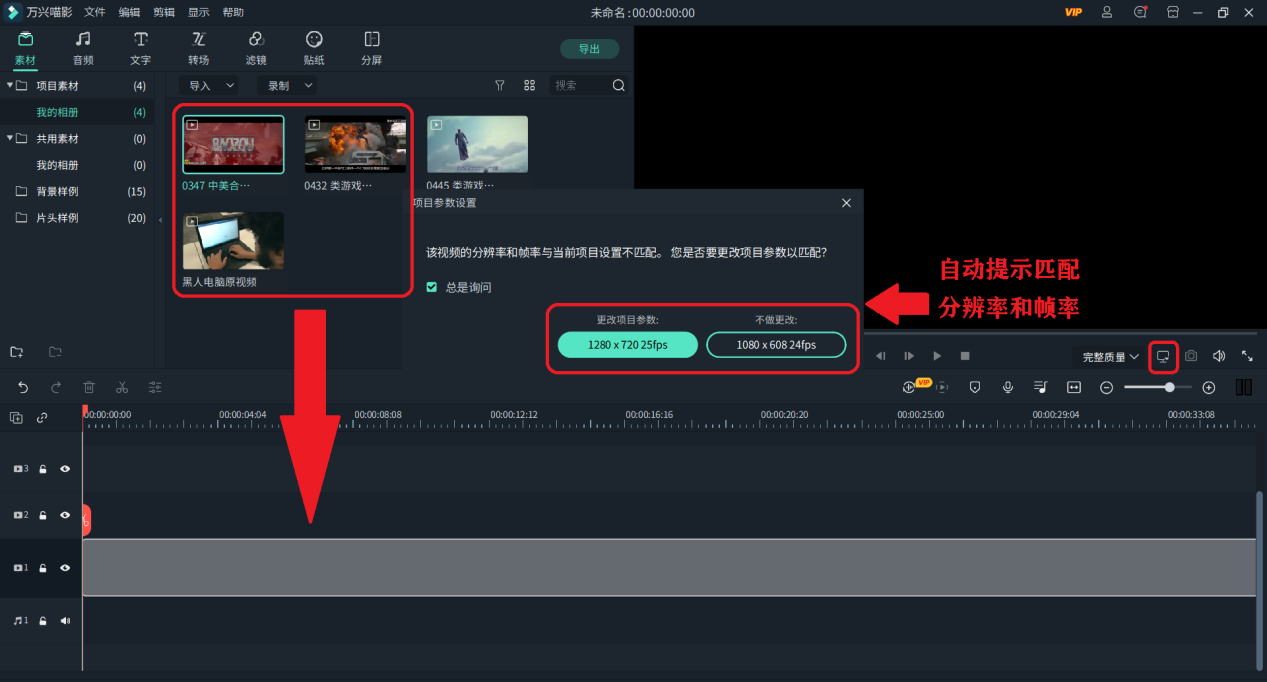Viewport: 1267px width, 682px height.
Task: Select the 分屏 (Split Screen) panel
Action: click(371, 47)
